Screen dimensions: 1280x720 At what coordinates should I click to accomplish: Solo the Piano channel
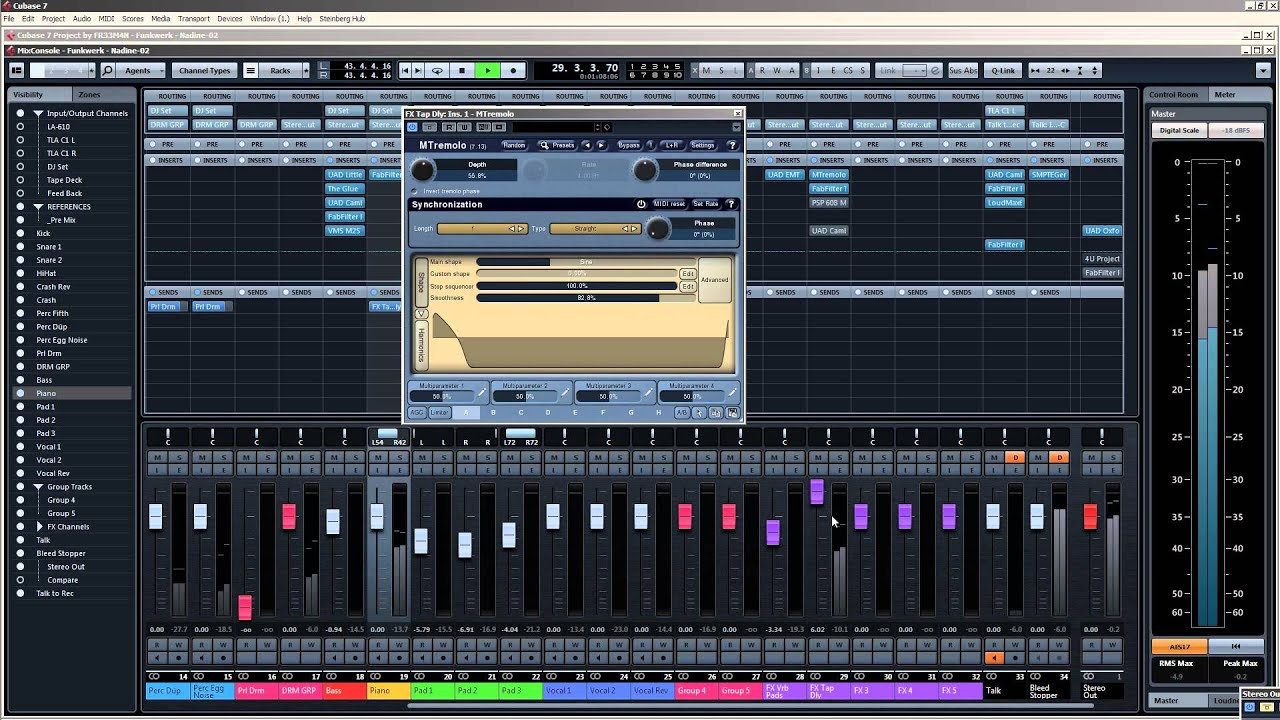[400, 457]
